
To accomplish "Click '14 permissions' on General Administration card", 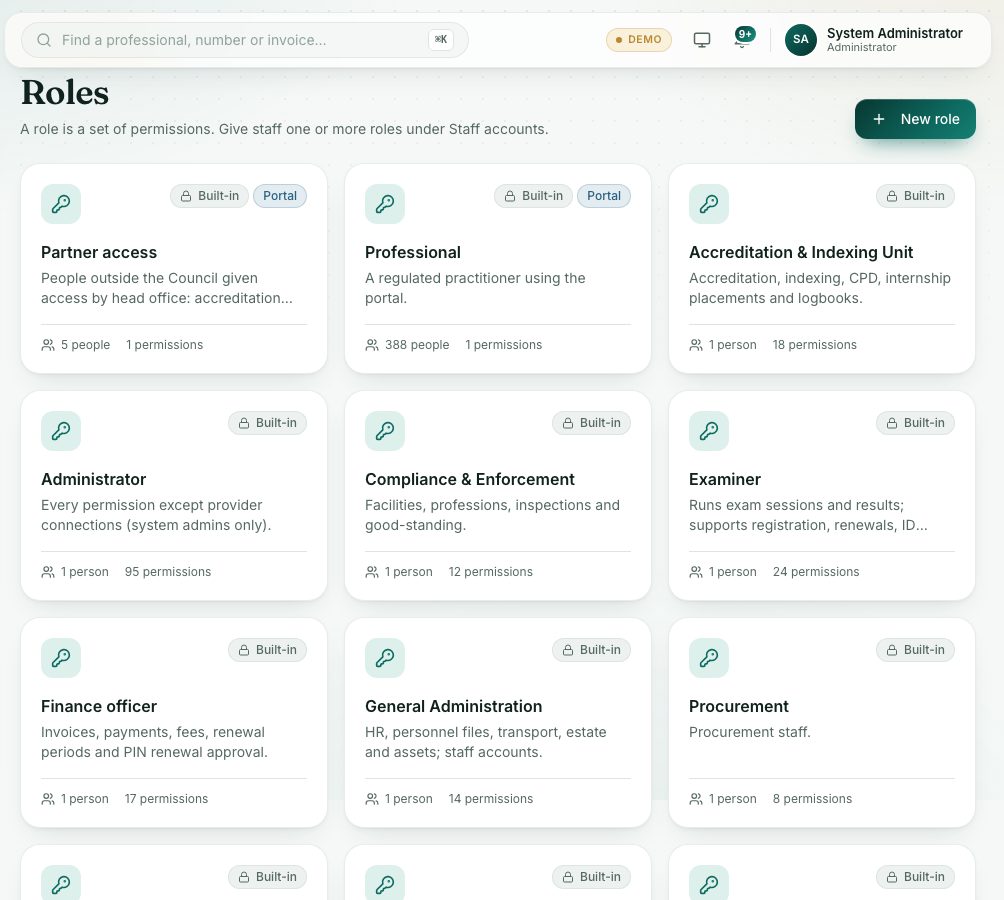I will click(x=490, y=799).
